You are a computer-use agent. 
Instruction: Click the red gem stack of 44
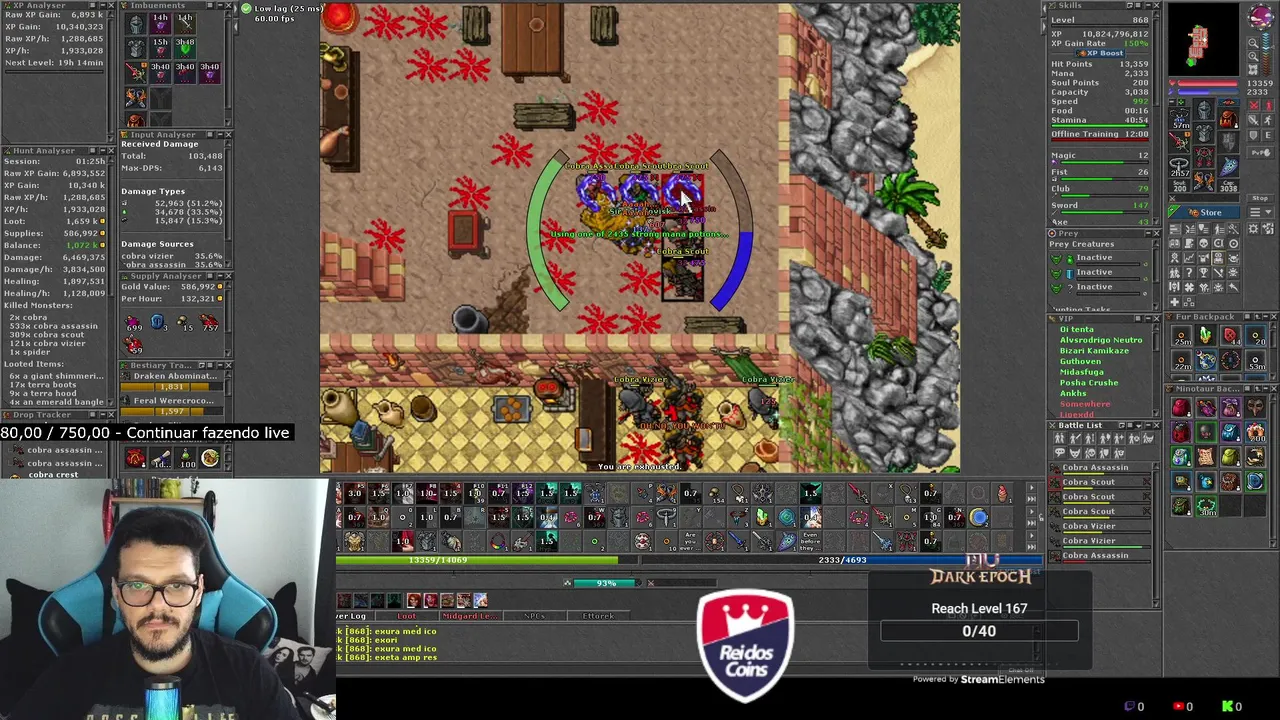tap(1230, 335)
